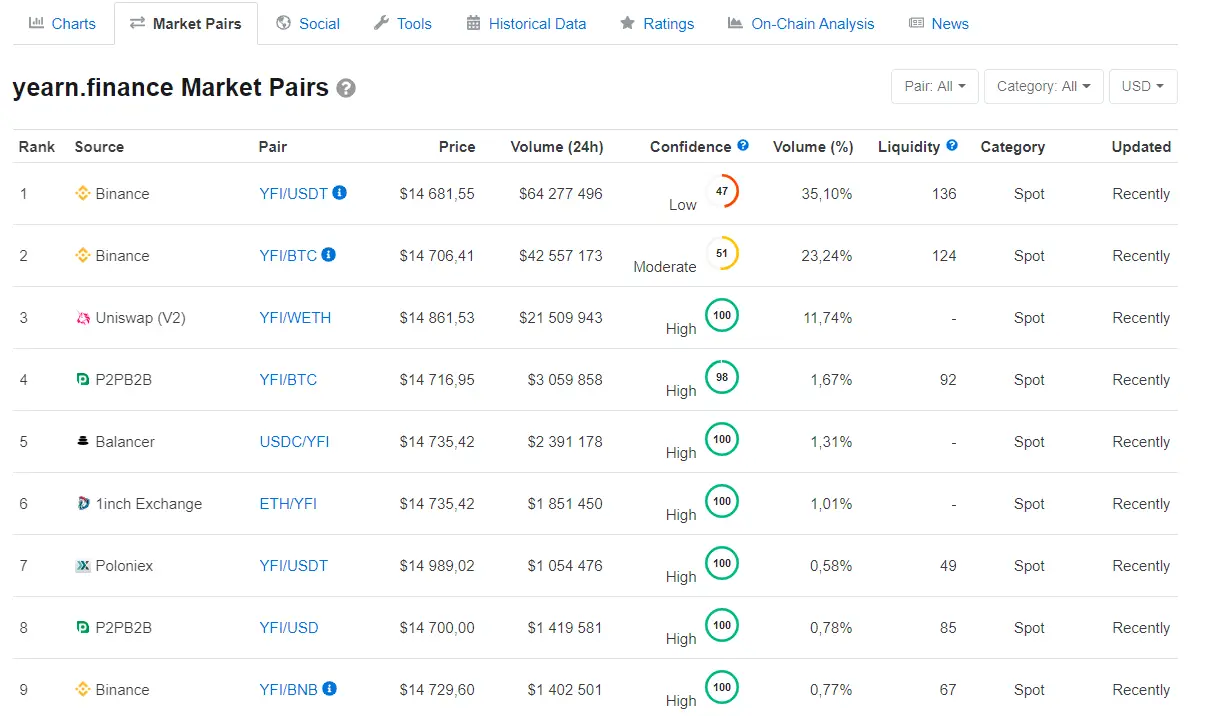Image resolution: width=1222 pixels, height=716 pixels.
Task: Click the Uniswap (V2) exchange logo
Action: [83, 318]
